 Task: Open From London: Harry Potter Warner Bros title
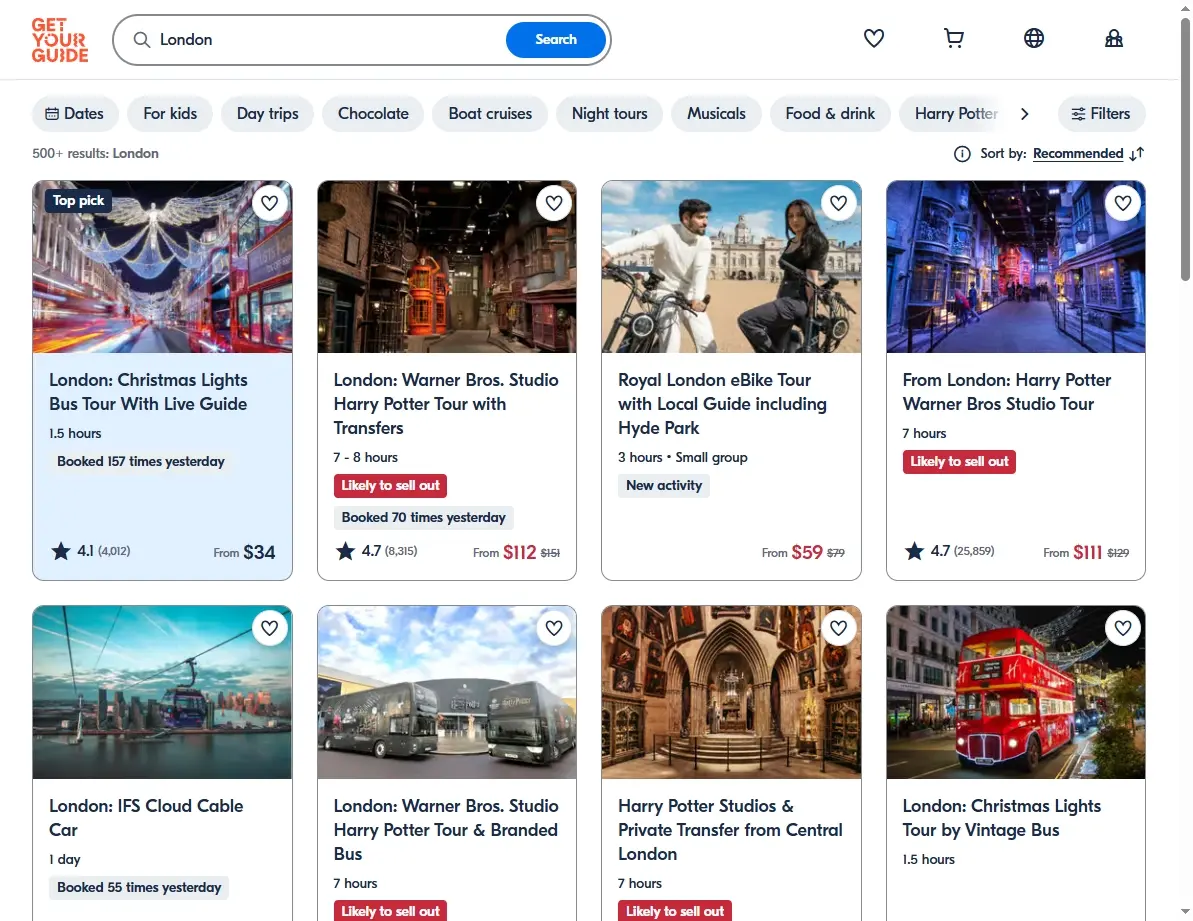(x=1007, y=392)
